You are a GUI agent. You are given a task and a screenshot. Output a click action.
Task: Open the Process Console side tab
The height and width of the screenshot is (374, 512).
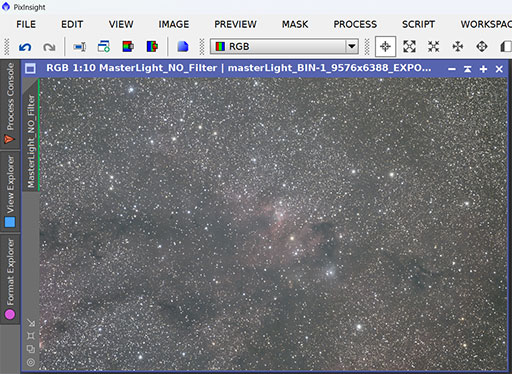click(10, 103)
